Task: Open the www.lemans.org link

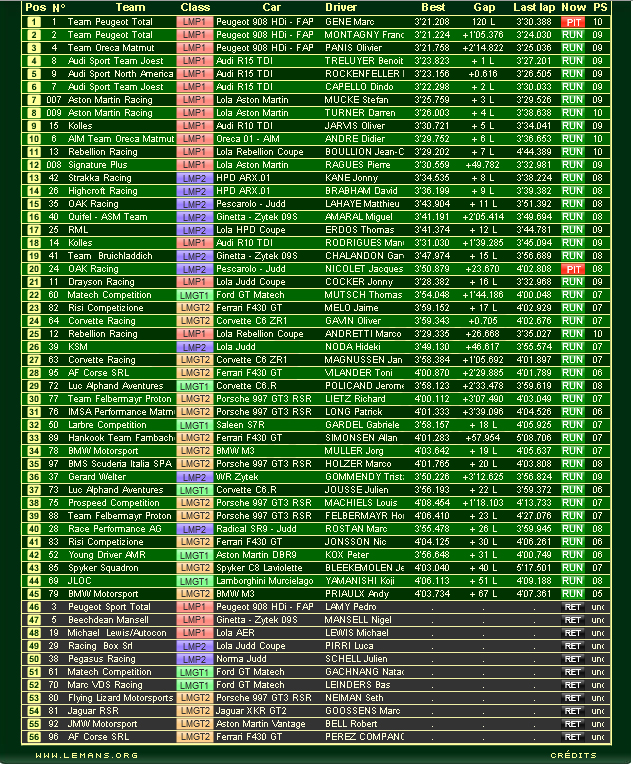Action: pyautogui.click(x=86, y=755)
